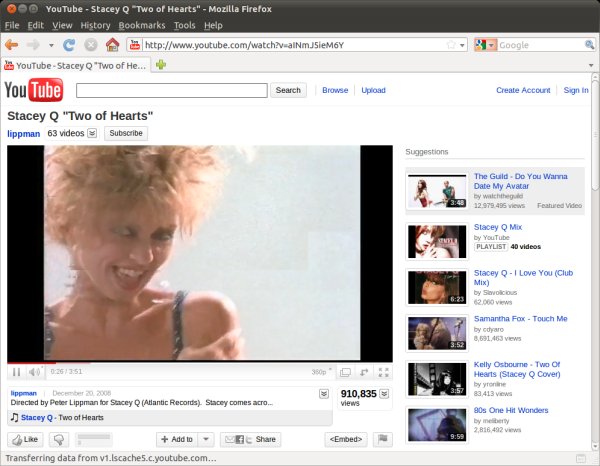This screenshot has height=466, width=600.
Task: Go back with the orange back arrow
Action: point(12,45)
